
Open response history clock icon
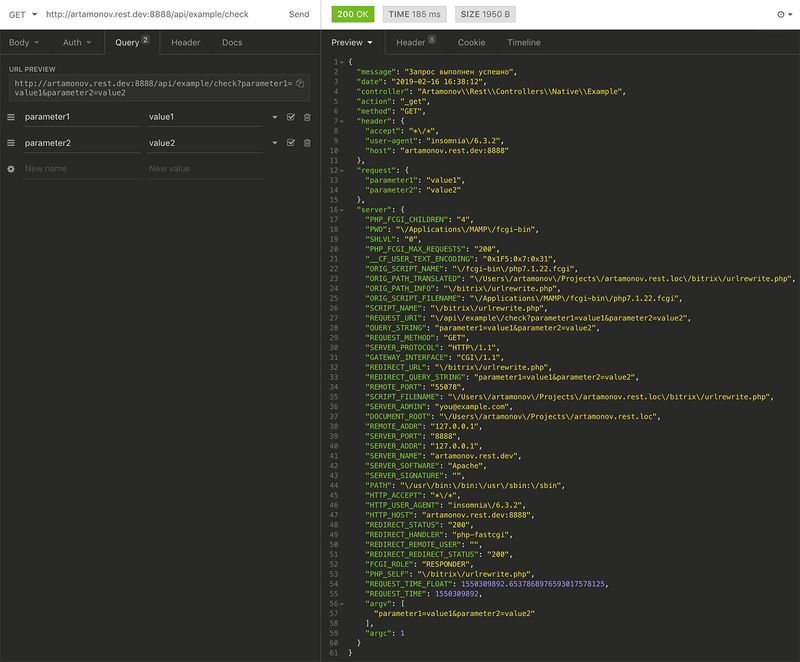coord(781,15)
